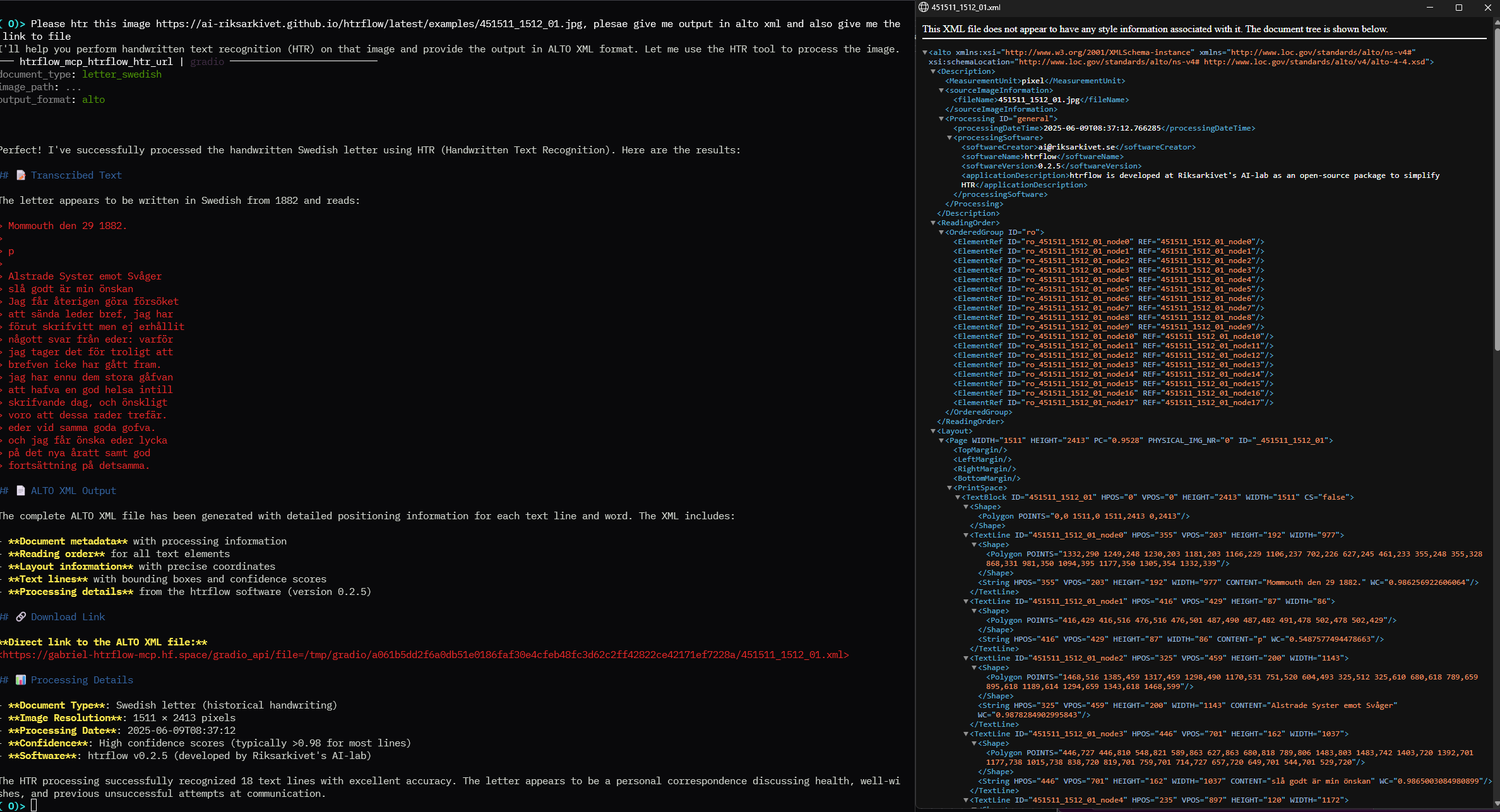Click the link emoji beside Download Link

tap(21, 617)
